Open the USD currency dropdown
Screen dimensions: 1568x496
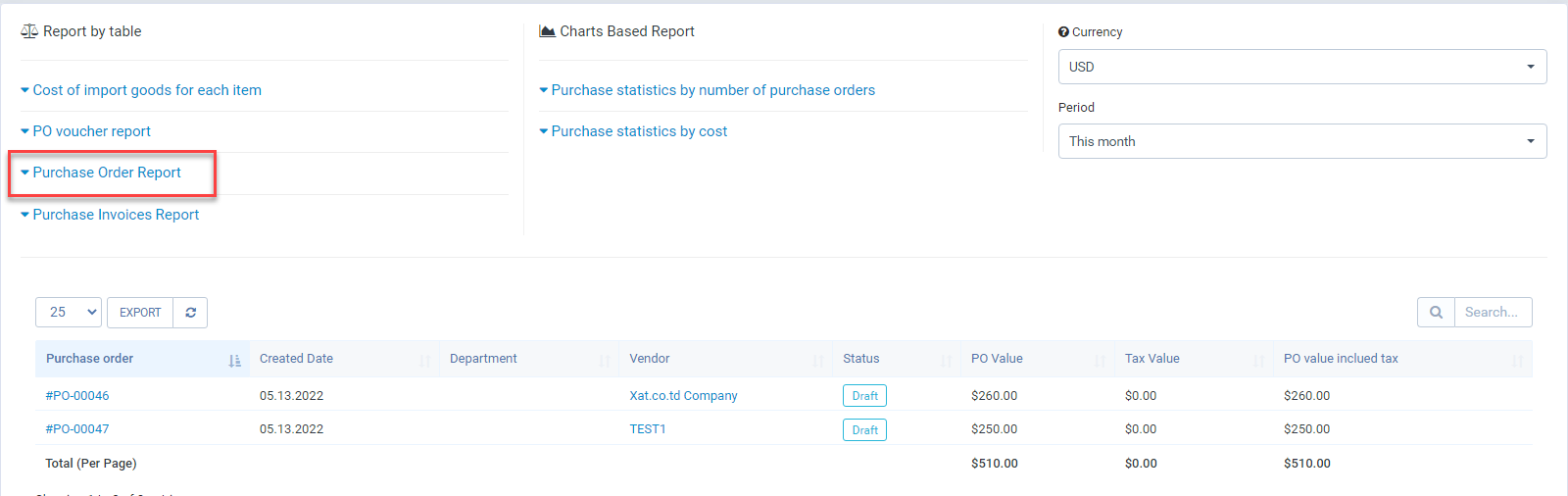pyautogui.click(x=1301, y=67)
